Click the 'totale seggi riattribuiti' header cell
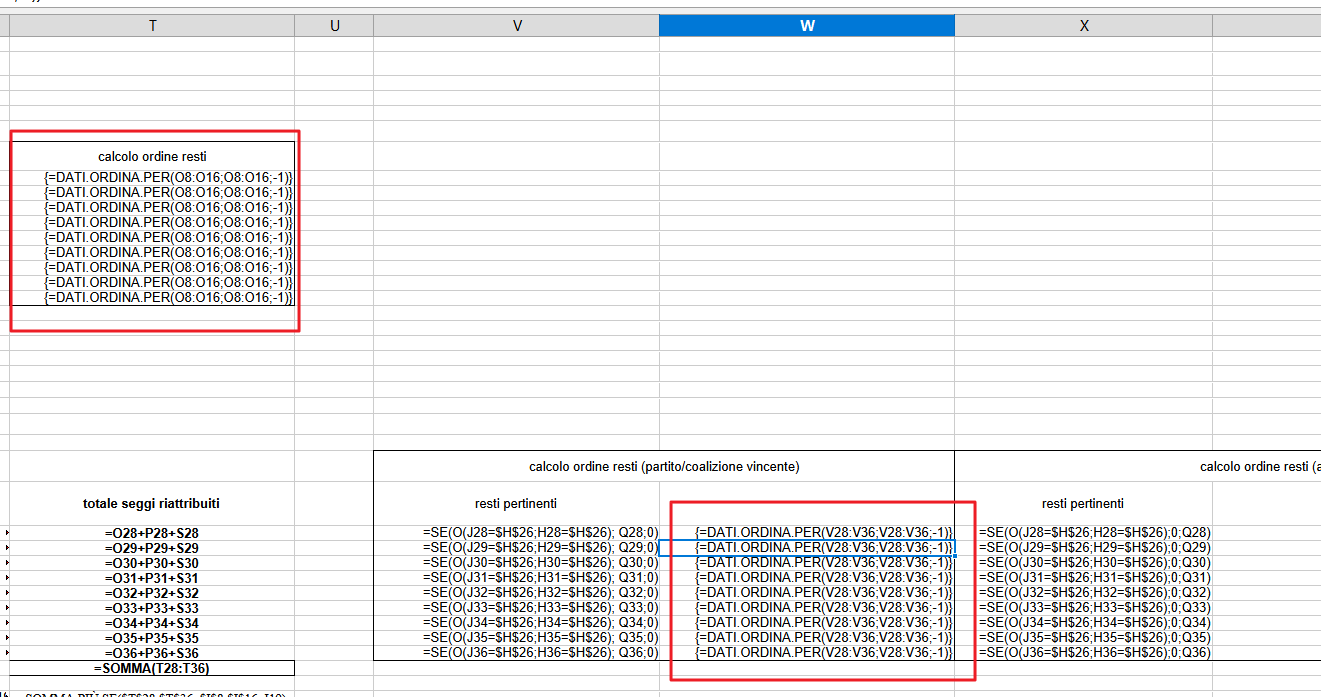The image size is (1321, 697). coord(152,503)
